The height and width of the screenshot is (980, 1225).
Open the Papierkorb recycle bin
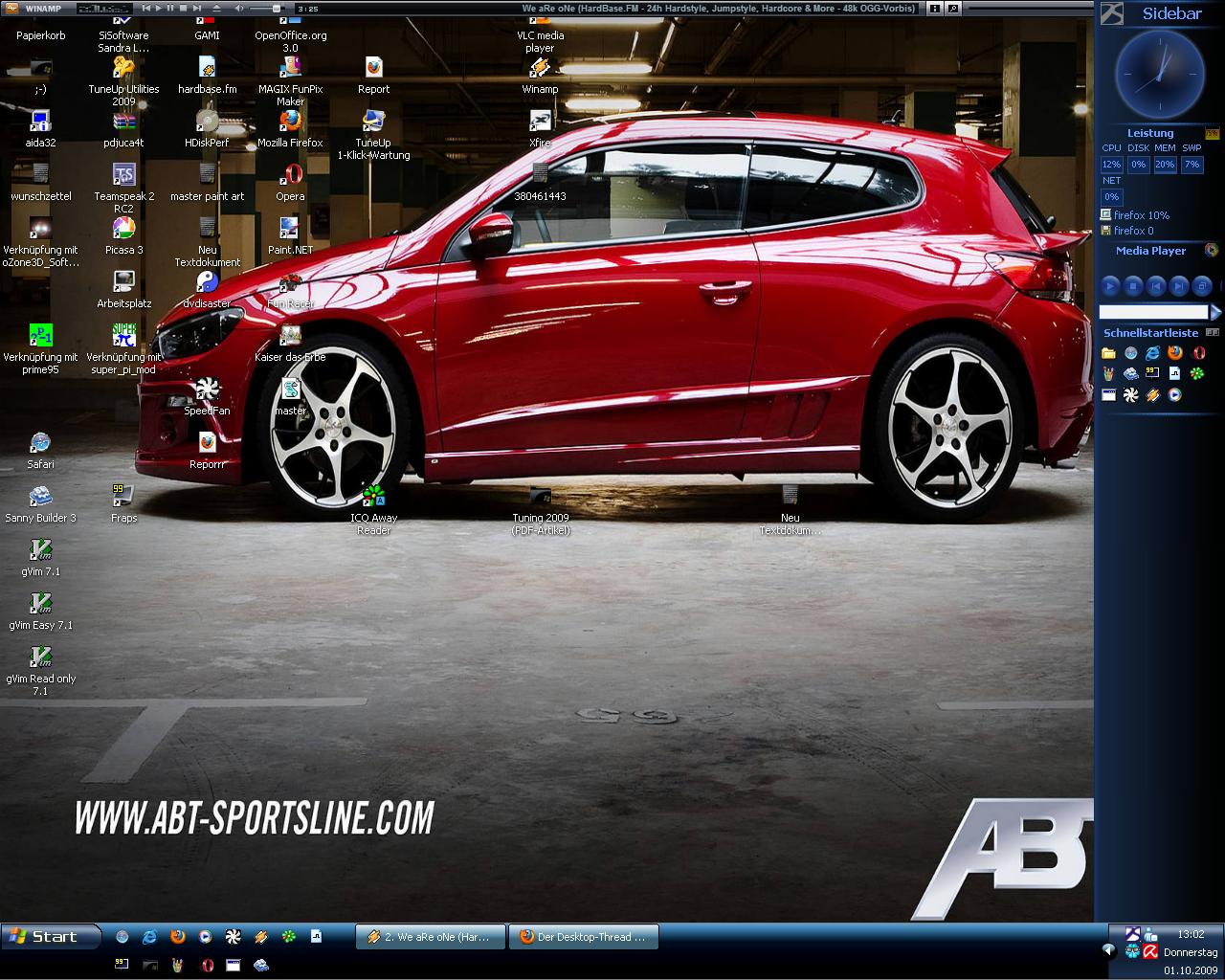point(40,21)
